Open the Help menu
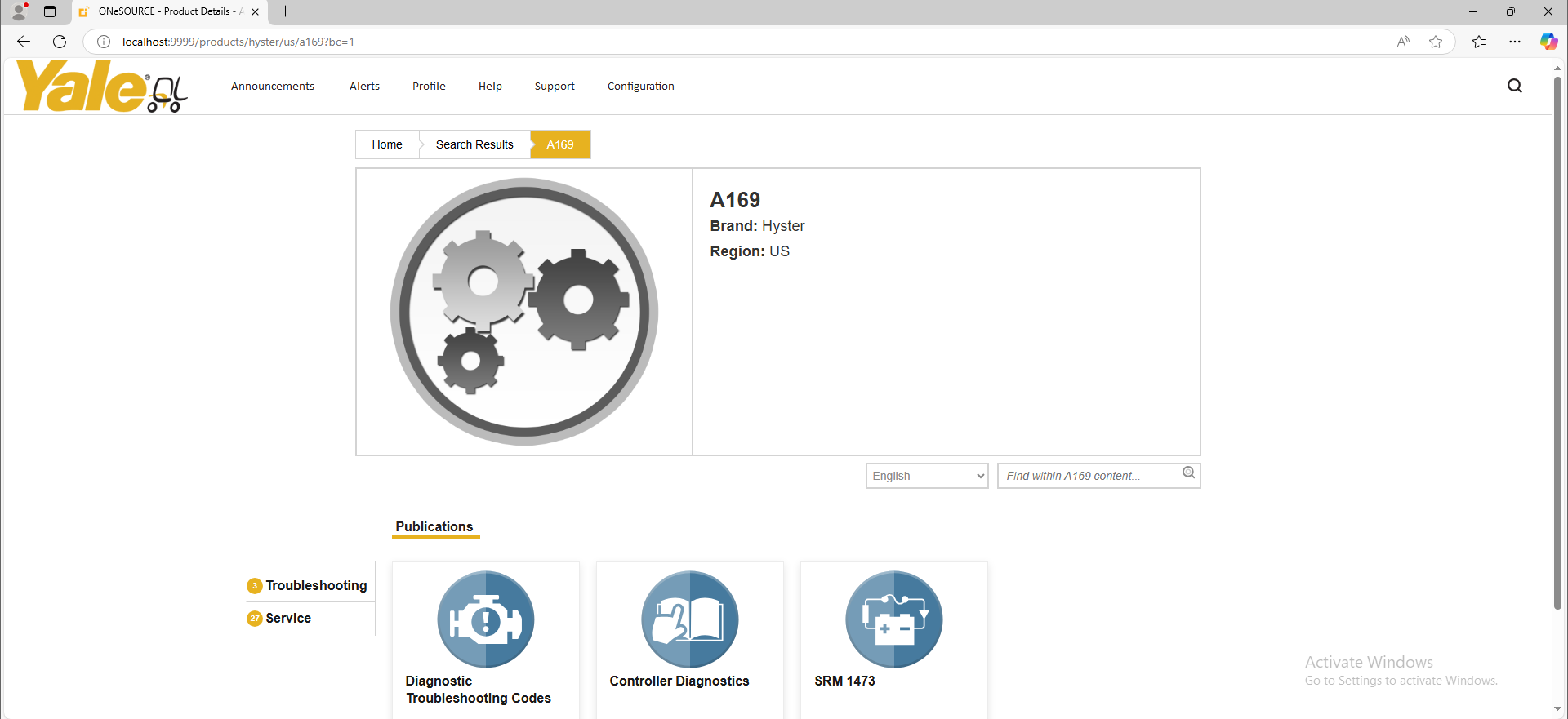The width and height of the screenshot is (1568, 719). pyautogui.click(x=490, y=86)
